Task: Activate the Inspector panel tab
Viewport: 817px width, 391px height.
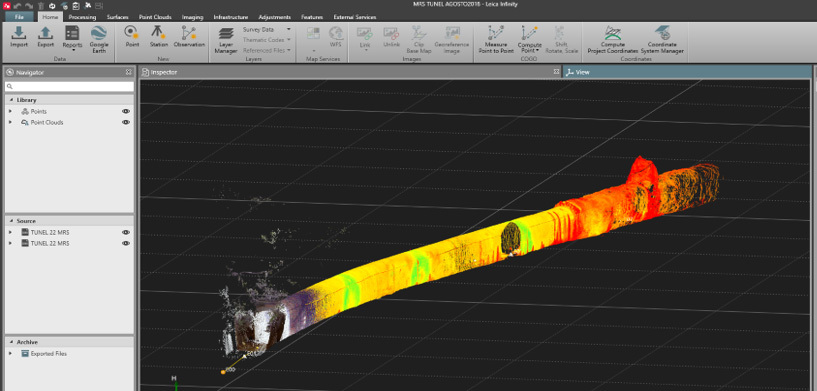Action: (x=164, y=72)
